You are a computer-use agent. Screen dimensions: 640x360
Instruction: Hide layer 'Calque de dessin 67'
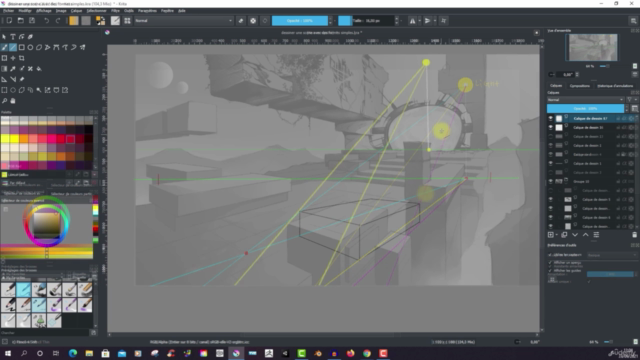pyautogui.click(x=551, y=118)
